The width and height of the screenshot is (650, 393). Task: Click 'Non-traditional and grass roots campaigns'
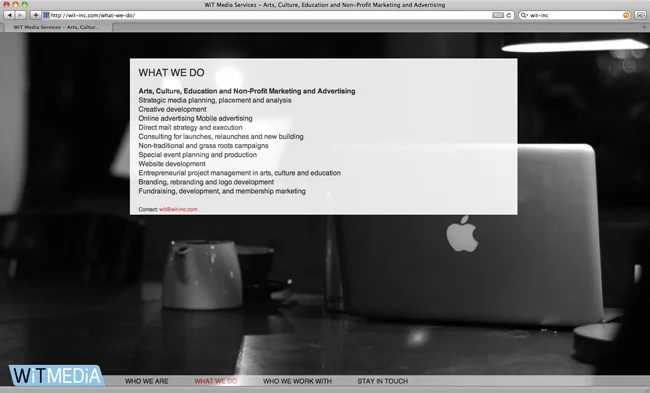click(203, 146)
